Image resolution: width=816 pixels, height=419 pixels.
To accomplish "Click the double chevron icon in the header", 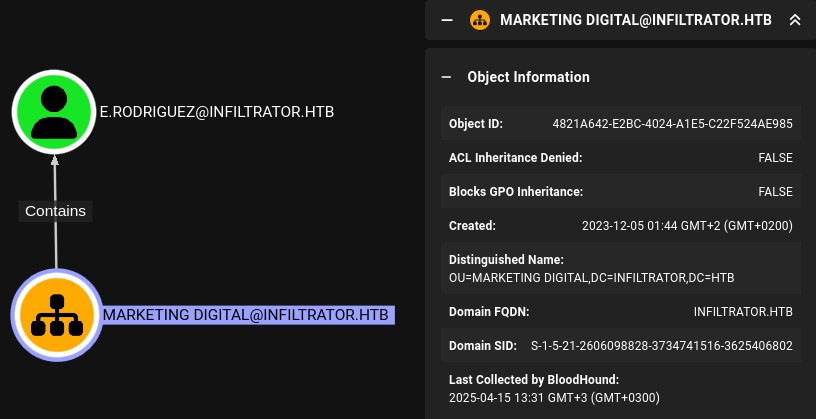I will pos(795,20).
